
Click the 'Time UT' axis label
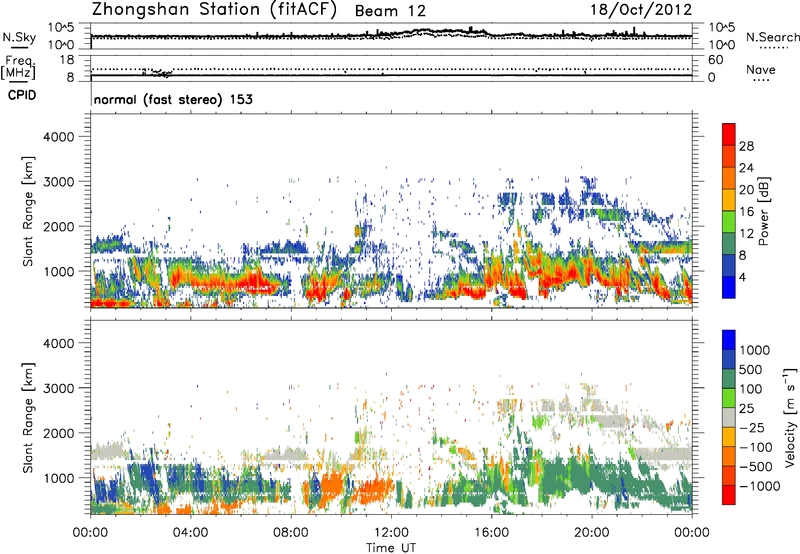[391, 548]
